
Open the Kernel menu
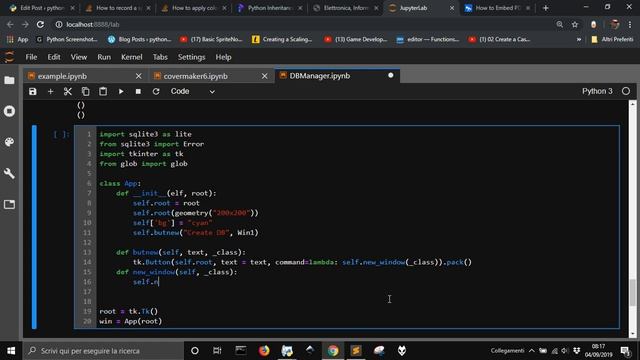[x=131, y=57]
